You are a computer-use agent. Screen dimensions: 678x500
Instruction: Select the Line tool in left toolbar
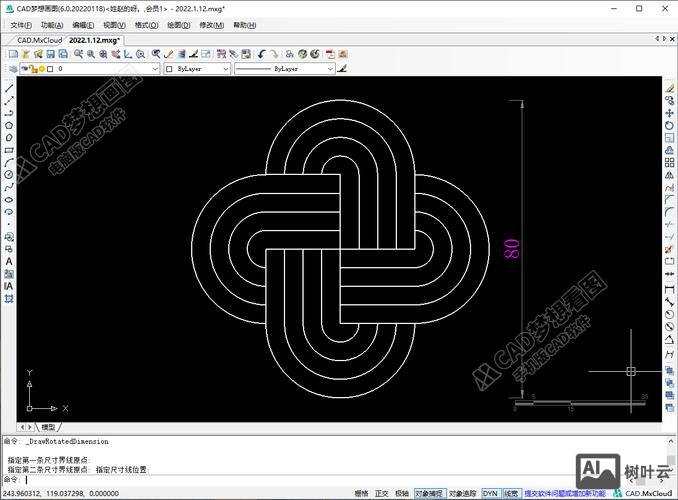[x=9, y=88]
